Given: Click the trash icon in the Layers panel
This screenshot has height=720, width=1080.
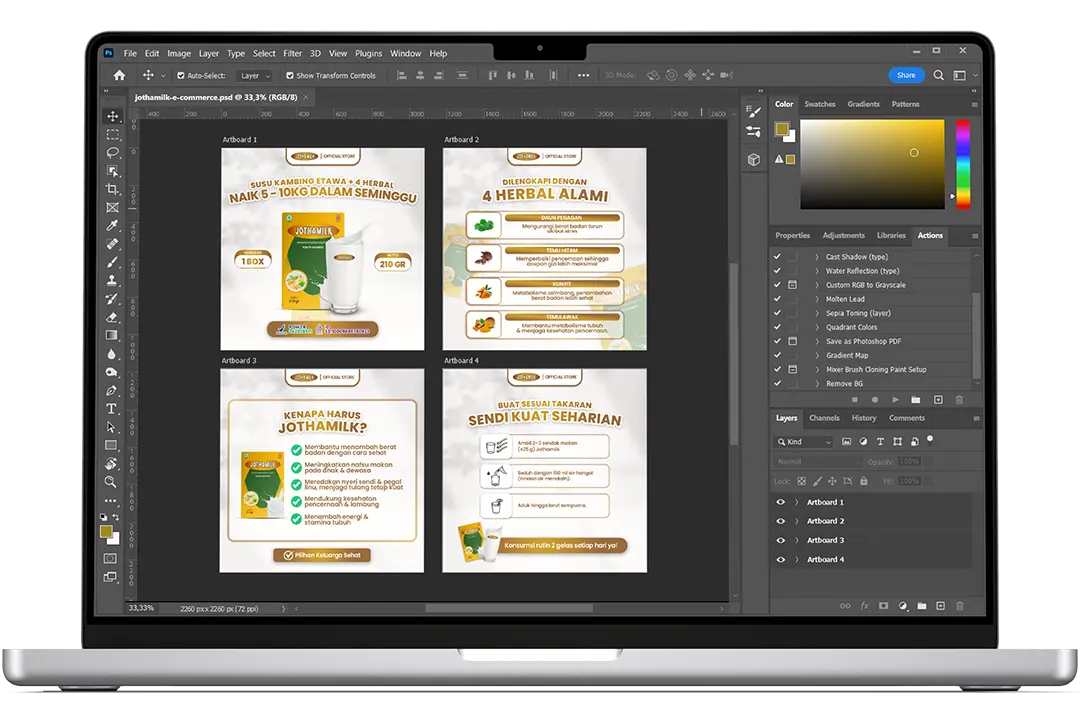Looking at the screenshot, I should (960, 606).
